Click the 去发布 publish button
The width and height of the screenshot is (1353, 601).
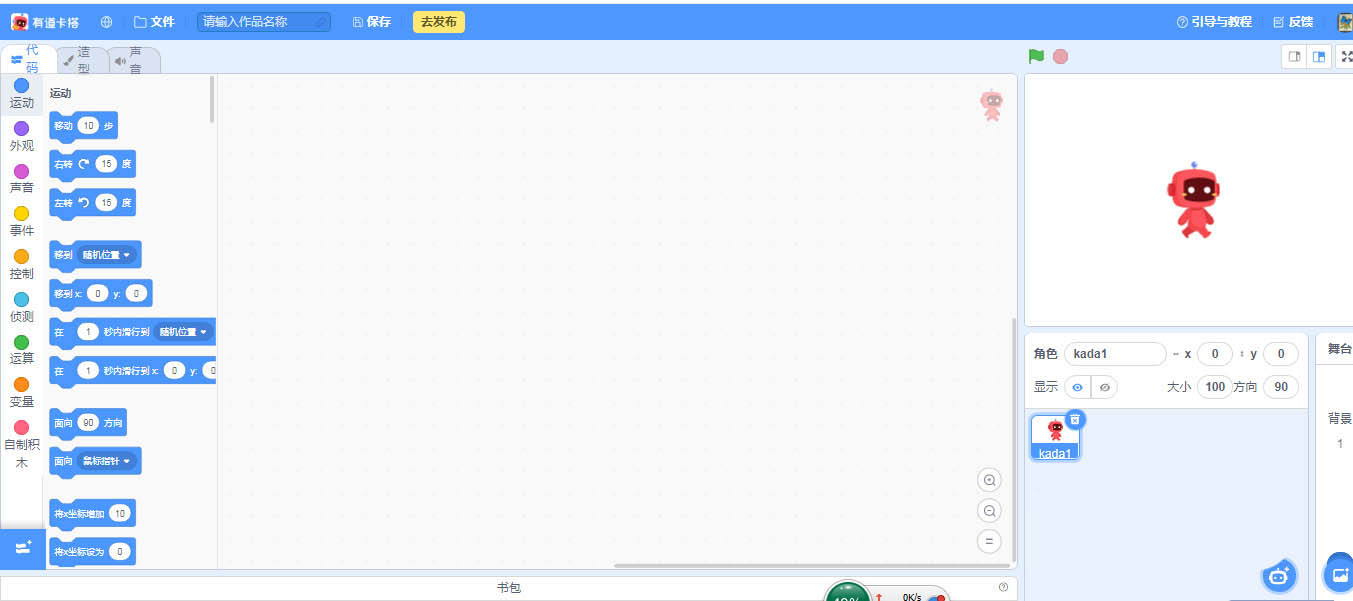point(438,21)
